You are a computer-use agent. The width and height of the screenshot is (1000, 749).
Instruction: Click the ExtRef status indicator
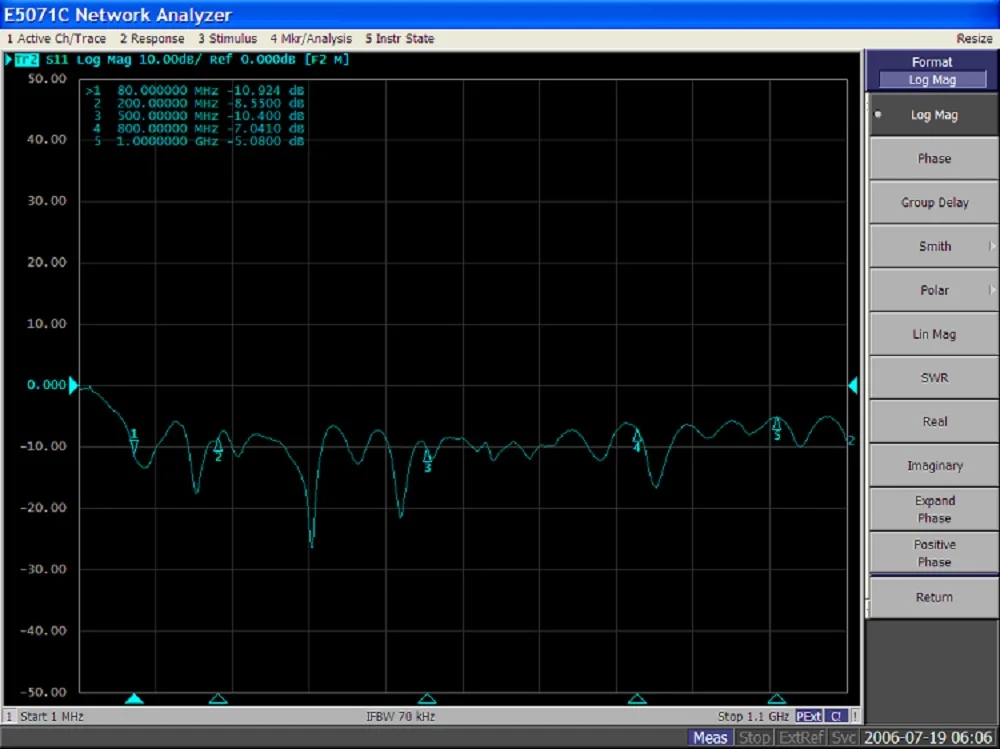tap(801, 738)
